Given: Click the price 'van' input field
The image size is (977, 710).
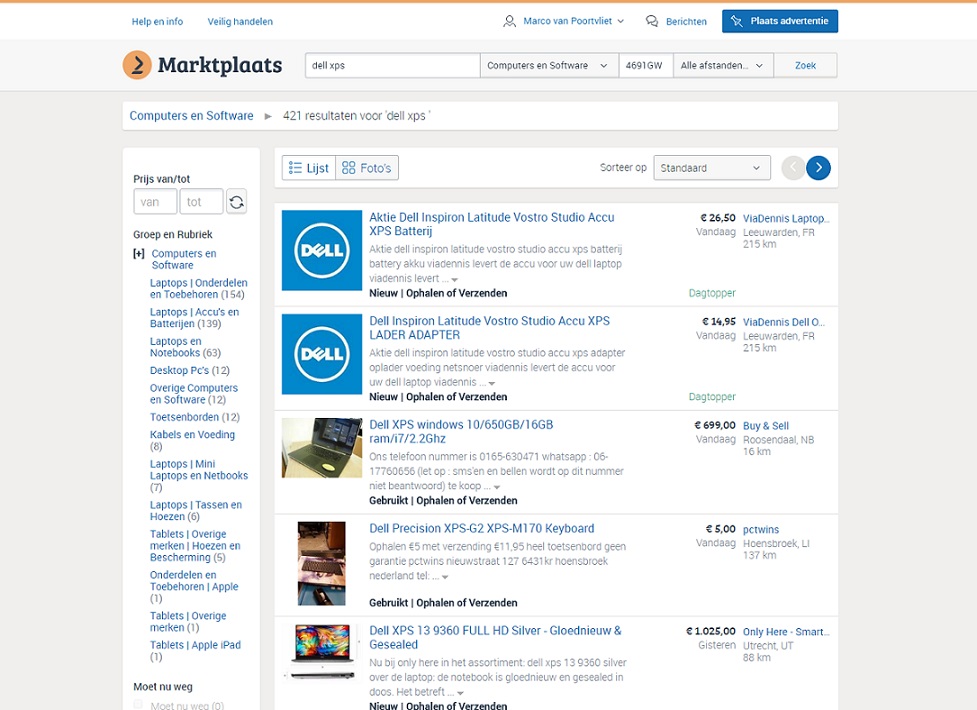Looking at the screenshot, I should [x=155, y=201].
